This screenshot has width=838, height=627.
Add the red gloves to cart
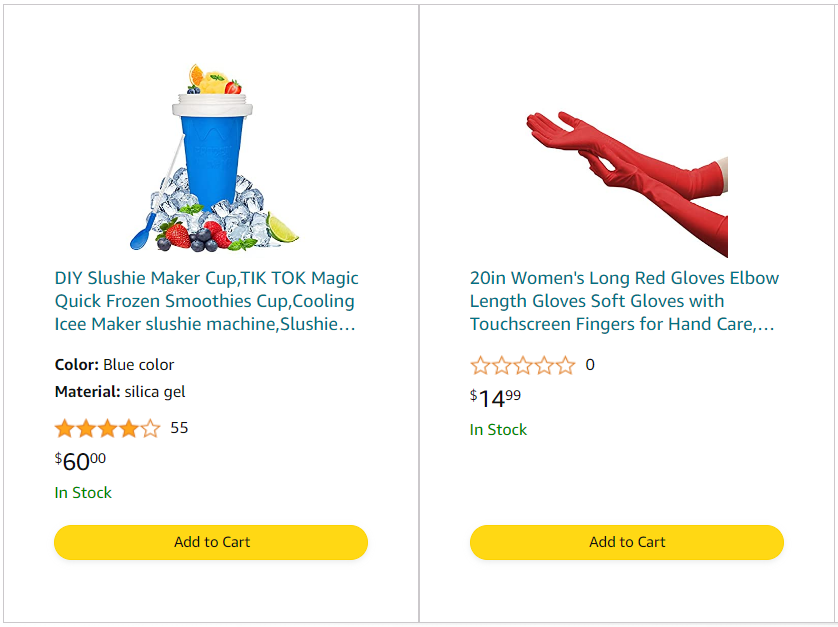(627, 542)
